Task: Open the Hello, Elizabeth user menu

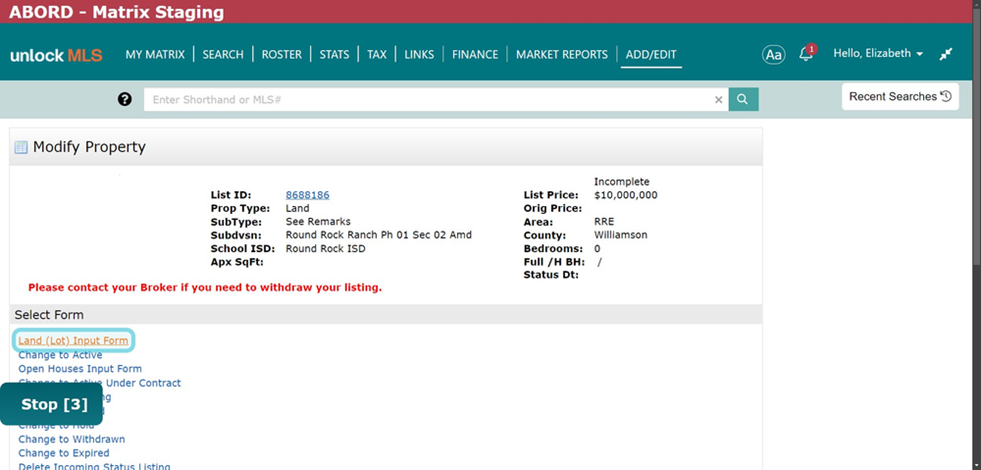Action: (878, 54)
